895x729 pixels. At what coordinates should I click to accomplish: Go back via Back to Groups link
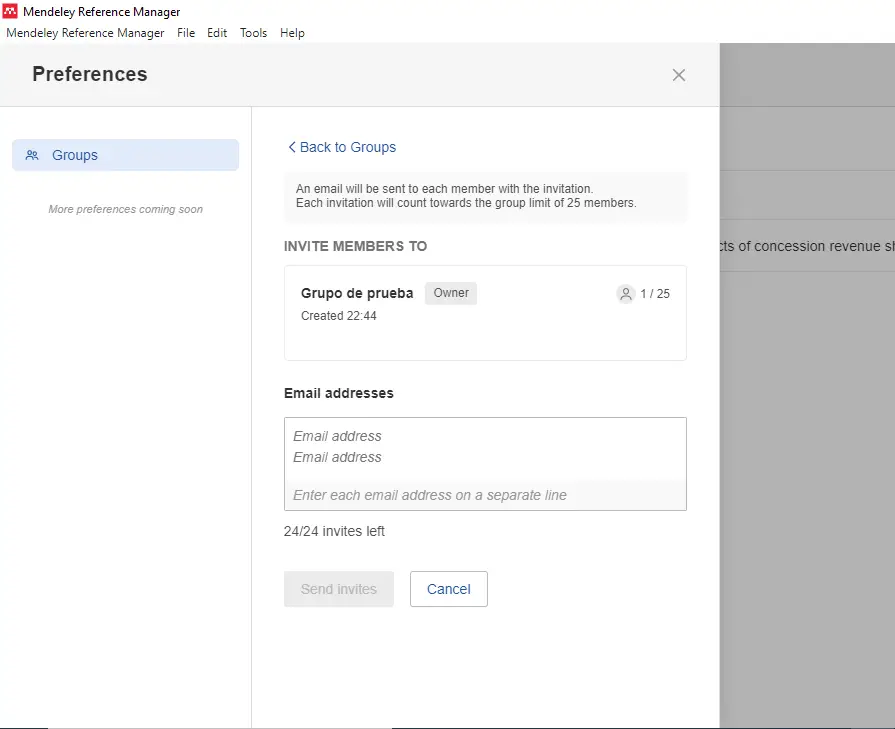(342, 147)
